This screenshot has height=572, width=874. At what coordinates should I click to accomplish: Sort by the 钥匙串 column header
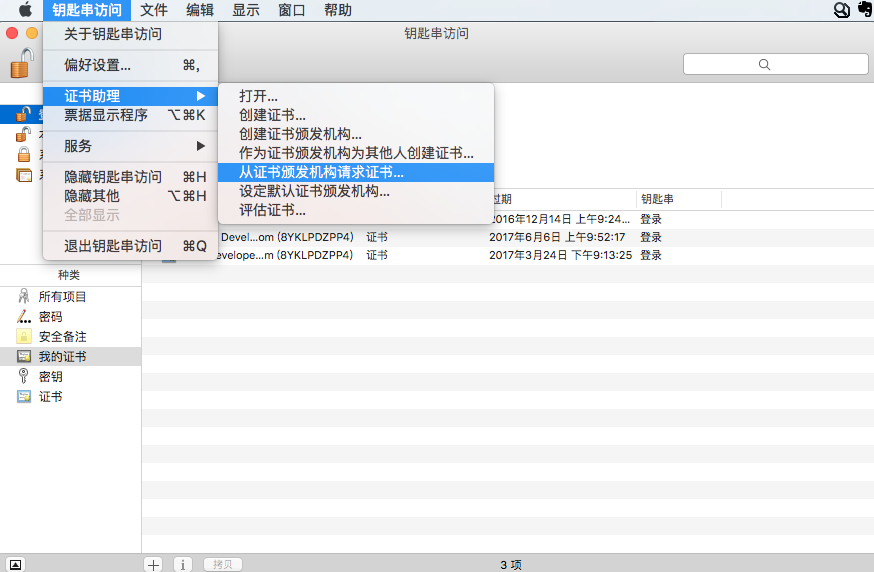pos(678,199)
